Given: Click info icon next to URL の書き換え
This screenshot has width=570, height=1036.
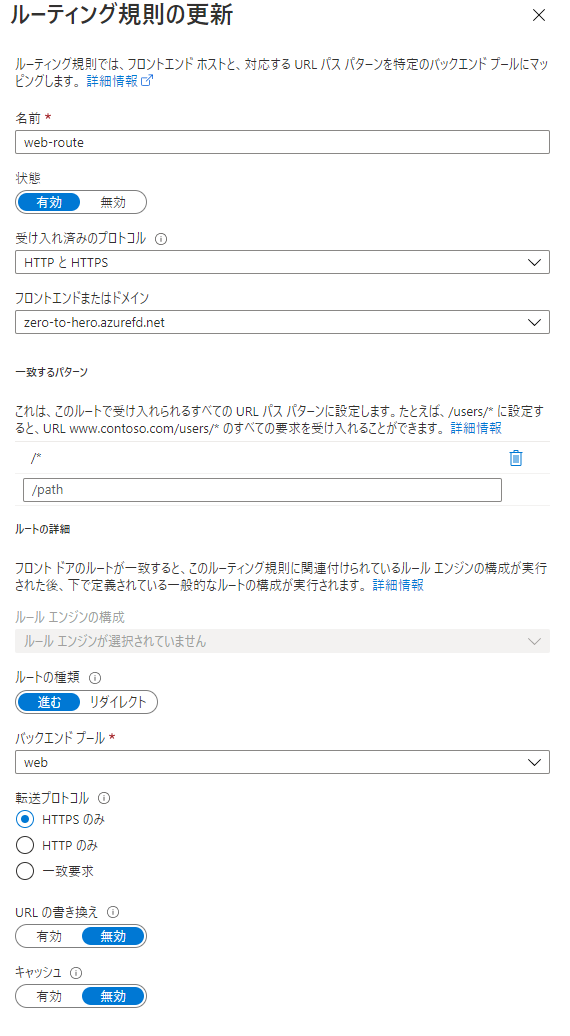Looking at the screenshot, I should (113, 912).
